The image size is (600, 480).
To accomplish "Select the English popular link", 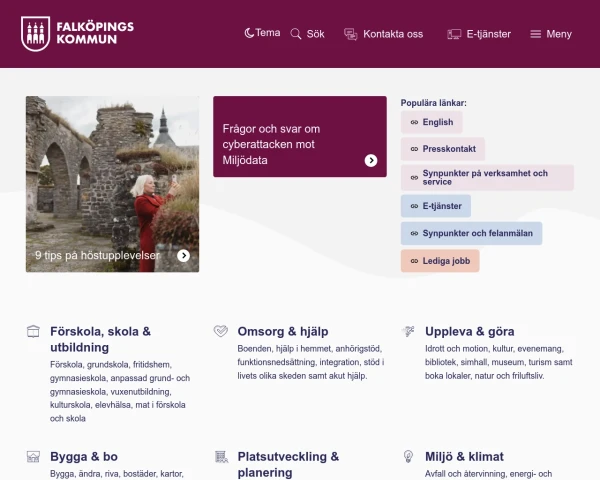I will [431, 122].
